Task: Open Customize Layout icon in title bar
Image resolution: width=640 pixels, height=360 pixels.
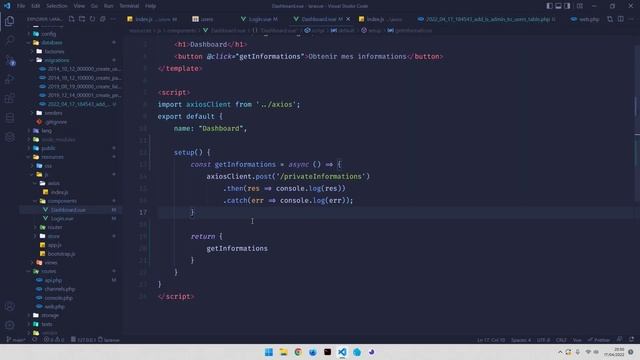Action: click(x=580, y=6)
